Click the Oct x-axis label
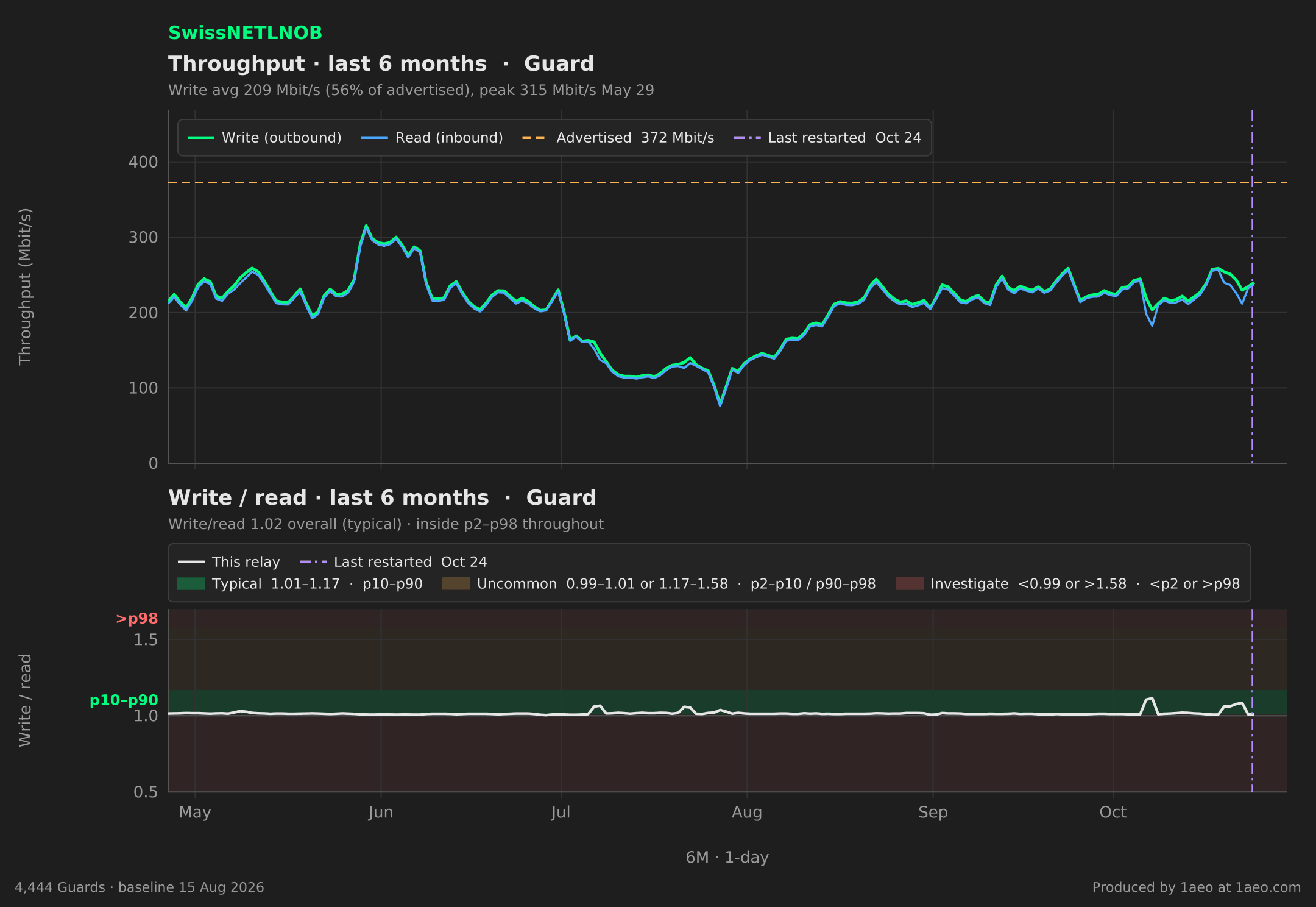The width and height of the screenshot is (1316, 907). (x=1113, y=813)
